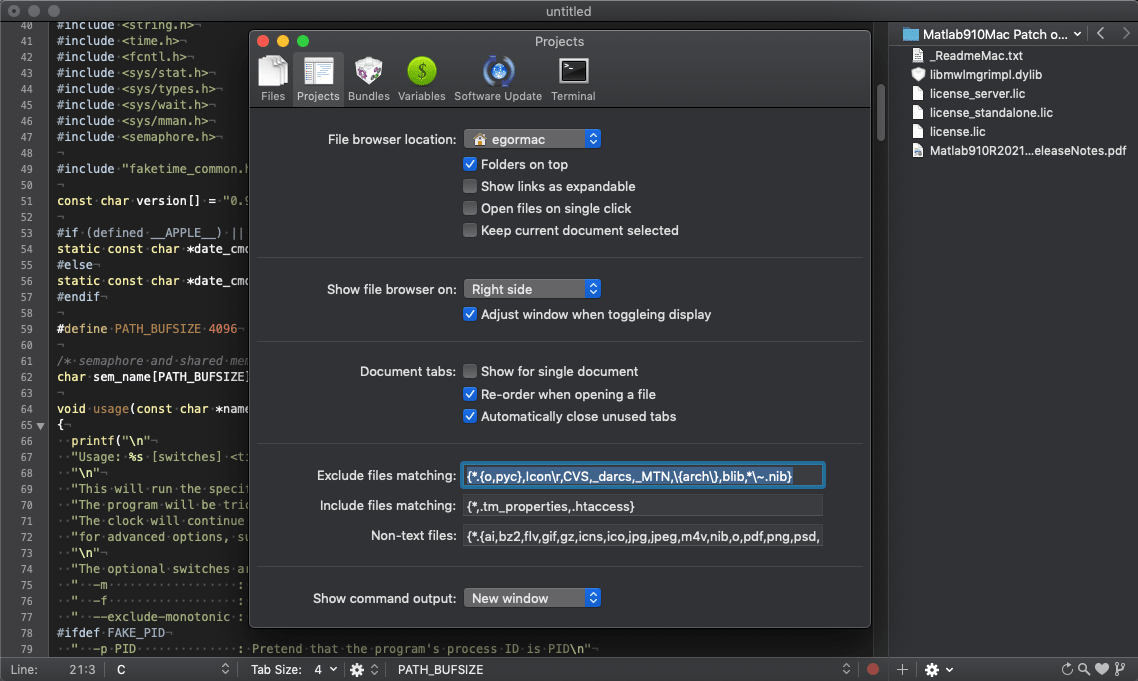Click the macro record button in status bar
The image size is (1138, 681).
pos(873,669)
